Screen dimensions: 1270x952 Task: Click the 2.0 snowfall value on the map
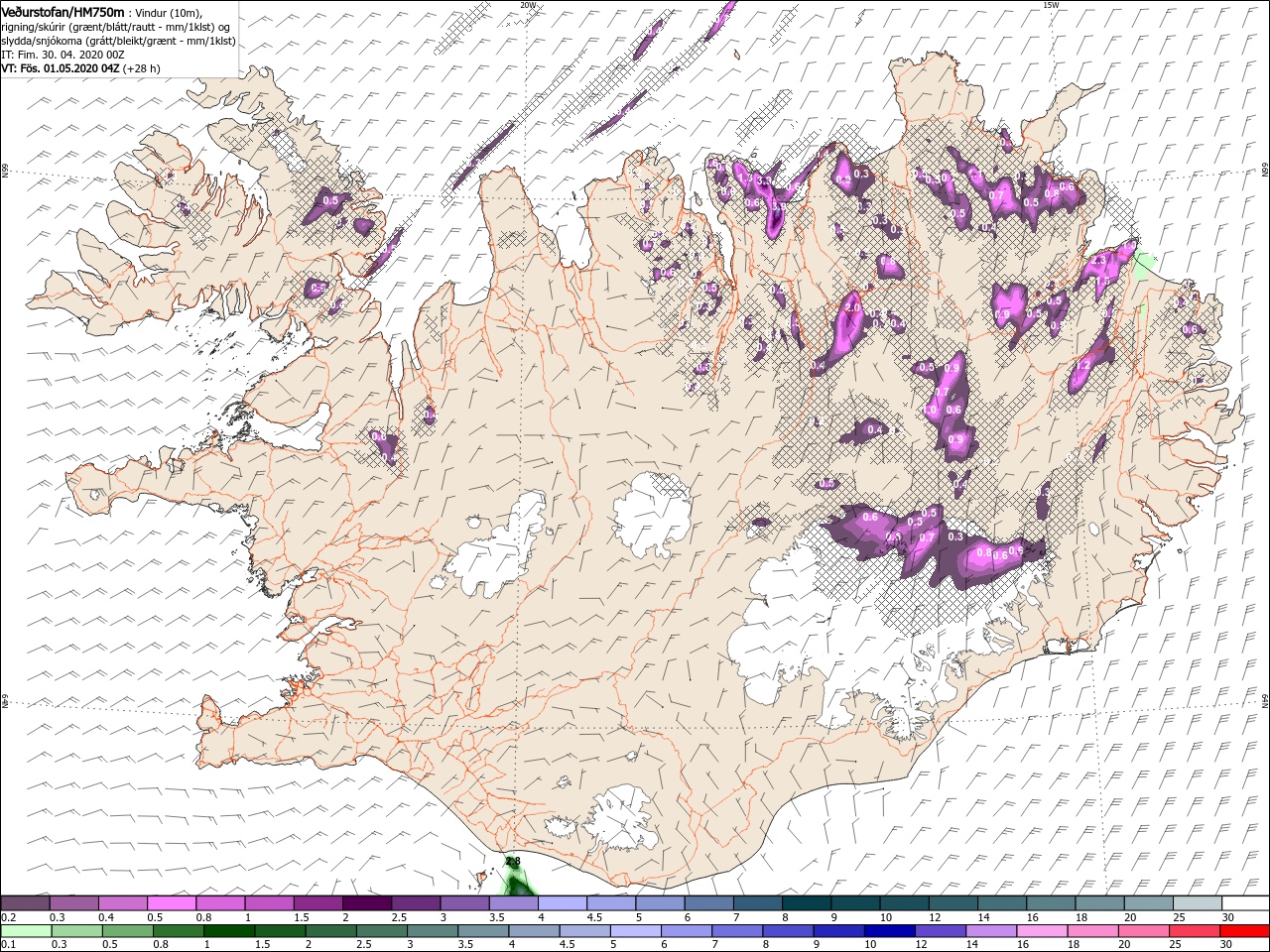coord(852,307)
